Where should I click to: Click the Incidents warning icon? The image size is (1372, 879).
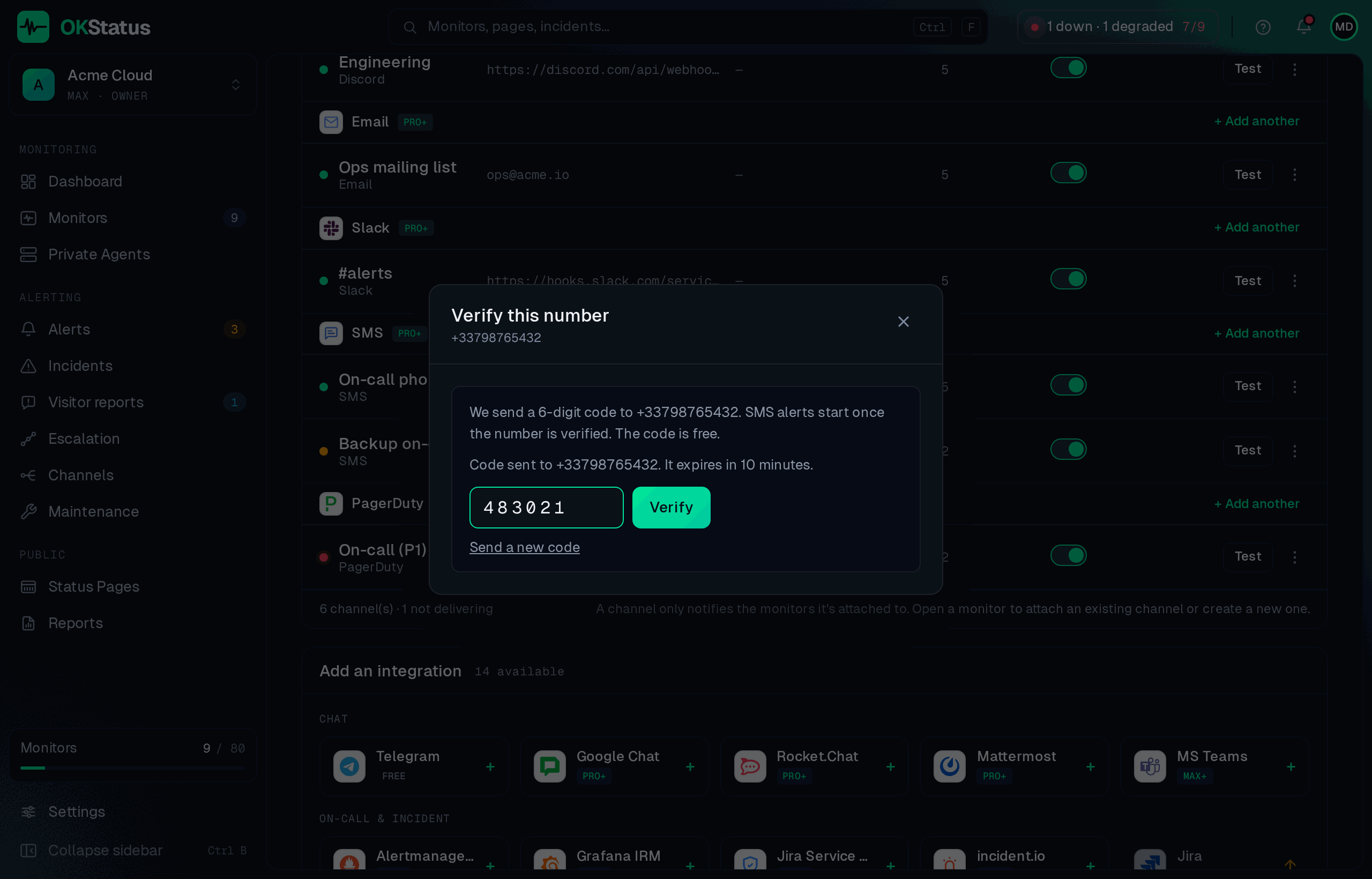tap(28, 366)
